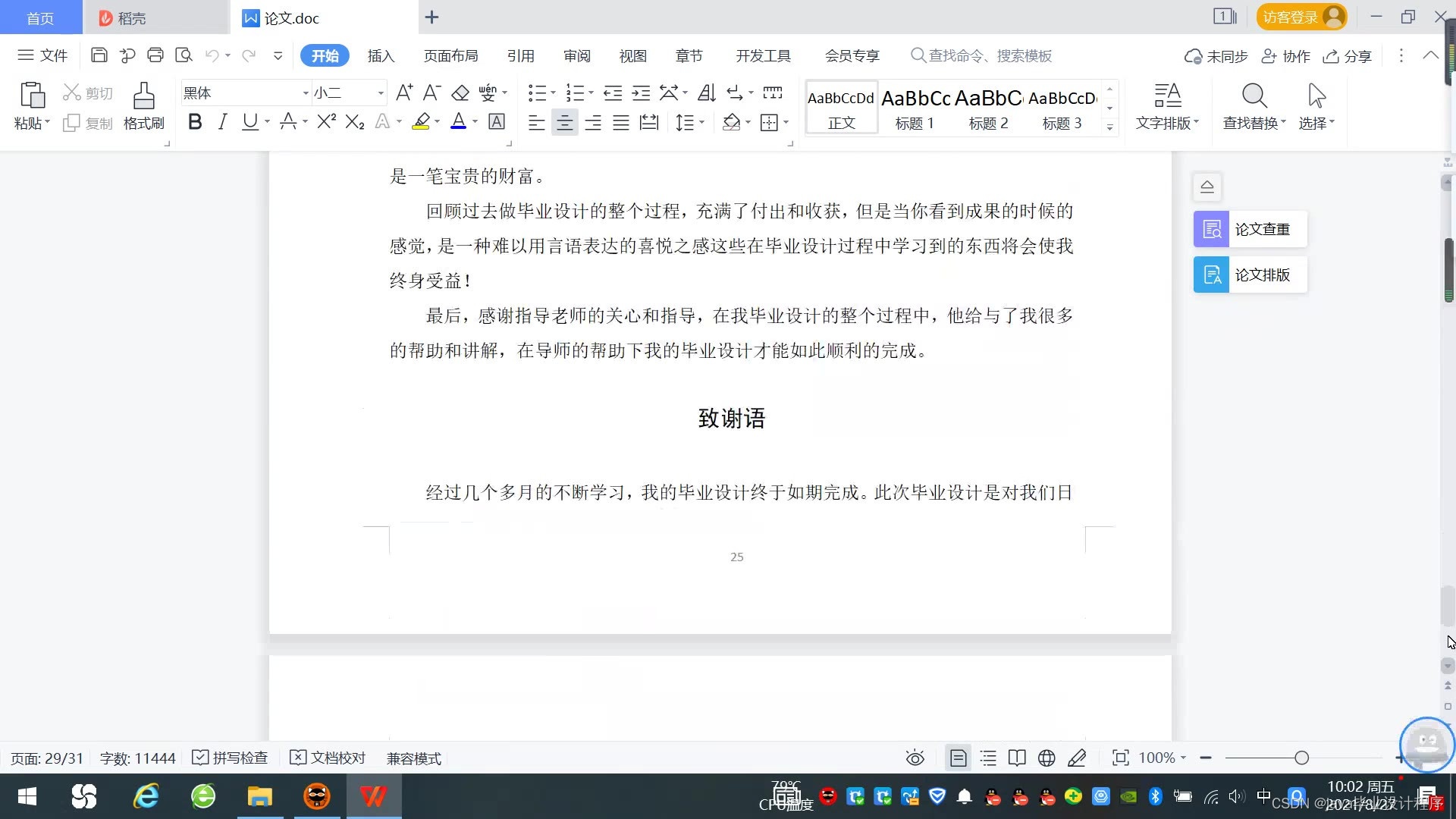Click the zoom slider handle
1456x819 pixels.
coord(1302,758)
